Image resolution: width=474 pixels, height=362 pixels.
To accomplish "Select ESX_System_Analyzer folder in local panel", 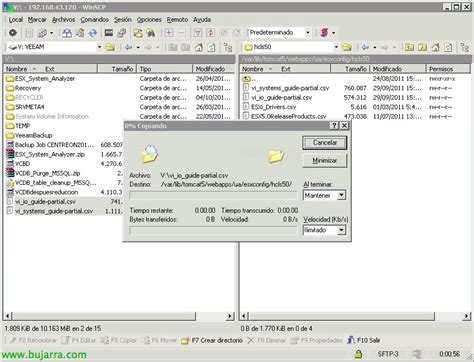I will point(40,79).
